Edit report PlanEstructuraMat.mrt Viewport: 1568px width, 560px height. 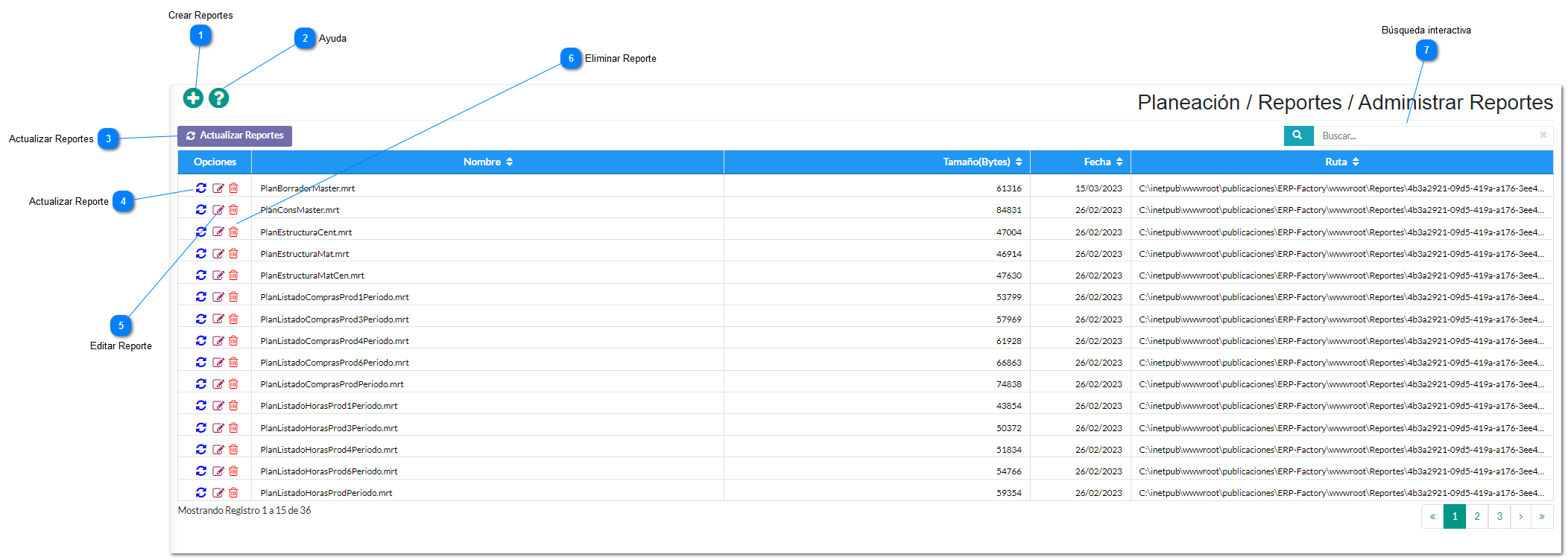tap(218, 253)
